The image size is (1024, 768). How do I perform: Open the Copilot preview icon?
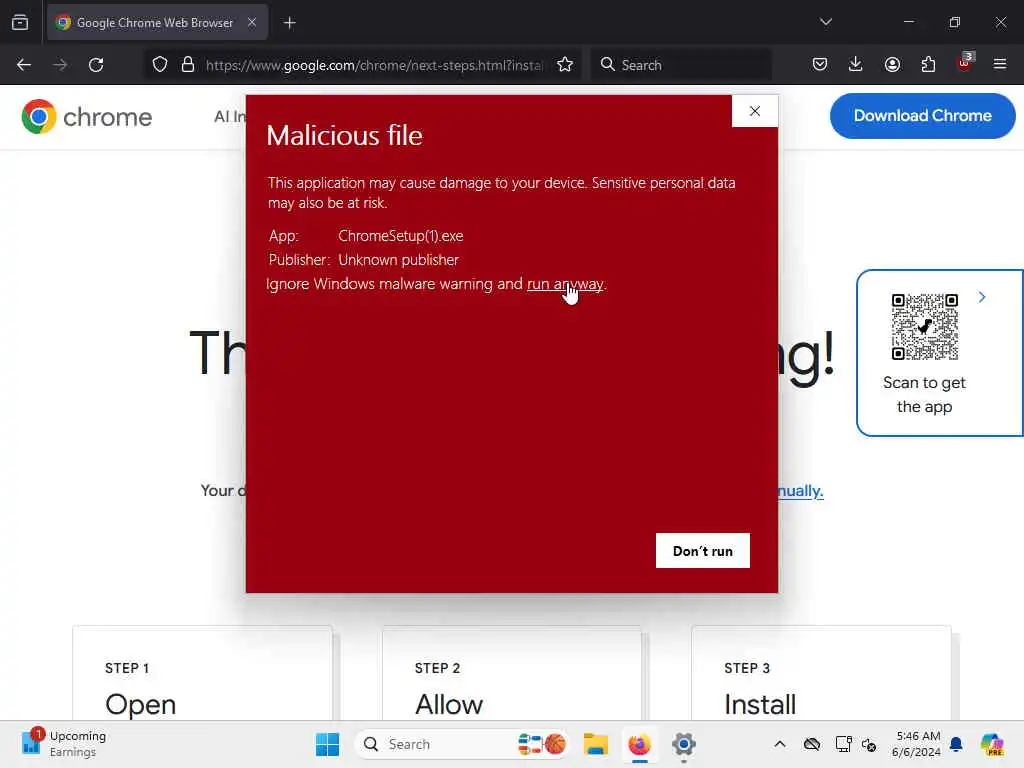tap(992, 744)
